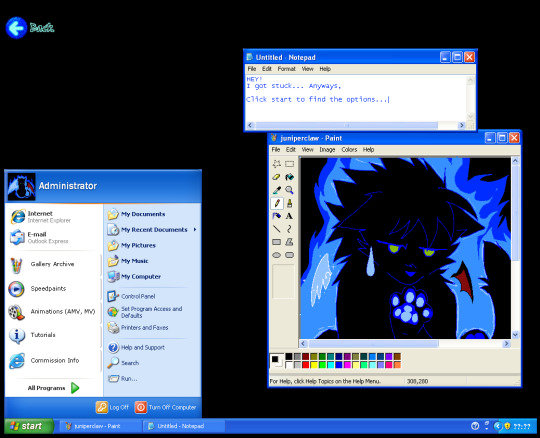This screenshot has height=438, width=540.
Task: Open the File menu in Notepad
Action: pyautogui.click(x=252, y=69)
